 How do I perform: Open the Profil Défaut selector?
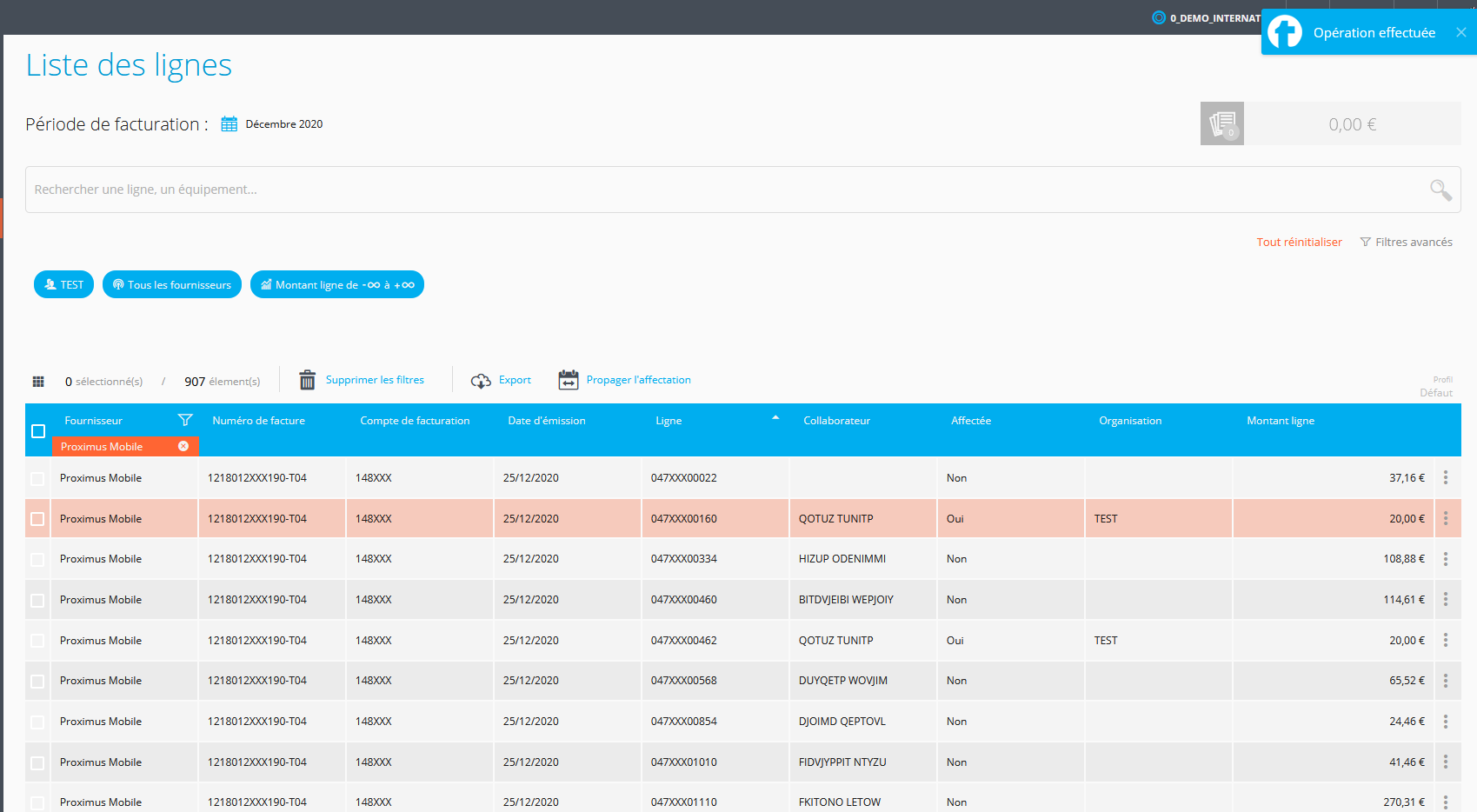point(1436,387)
